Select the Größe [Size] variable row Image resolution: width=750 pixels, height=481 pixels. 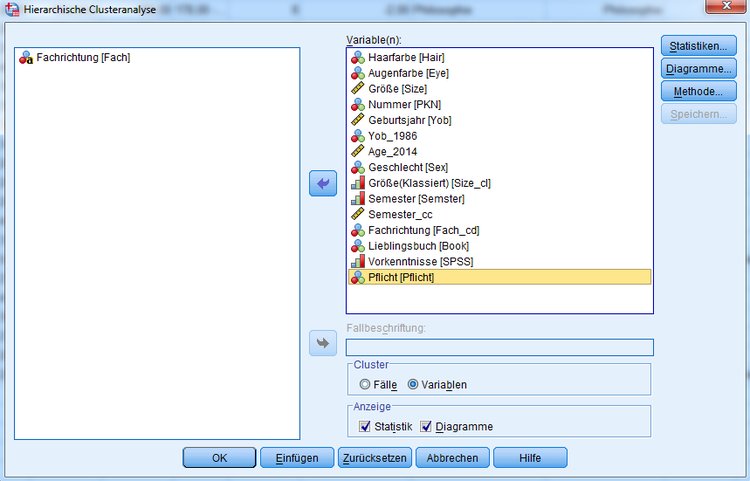(499, 88)
